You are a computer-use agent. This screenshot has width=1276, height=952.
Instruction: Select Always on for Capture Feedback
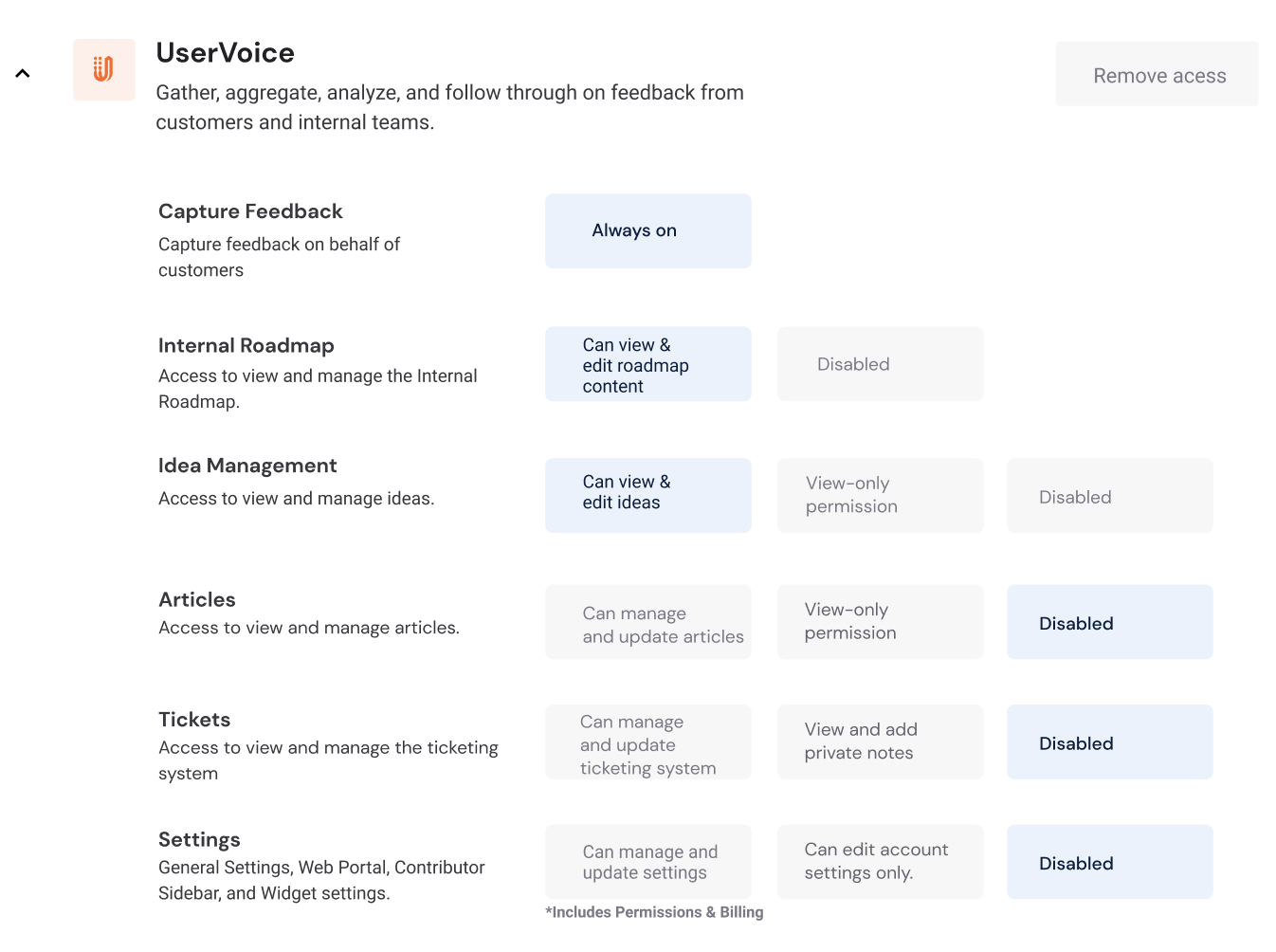point(648,231)
